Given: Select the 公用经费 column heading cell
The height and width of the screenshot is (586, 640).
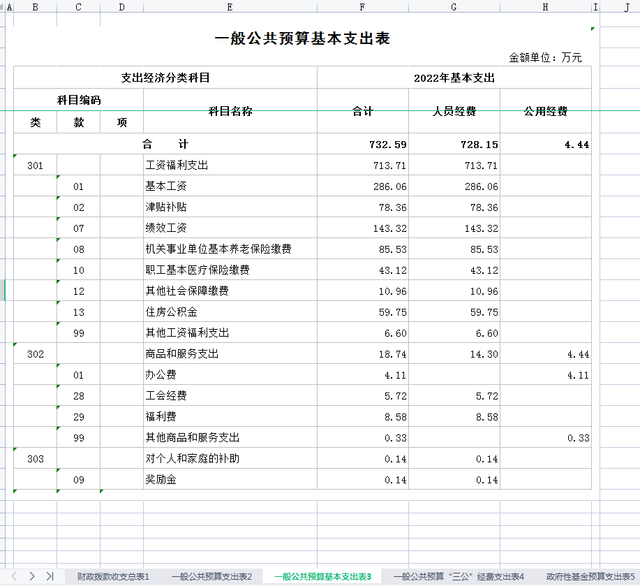Looking at the screenshot, I should 546,111.
